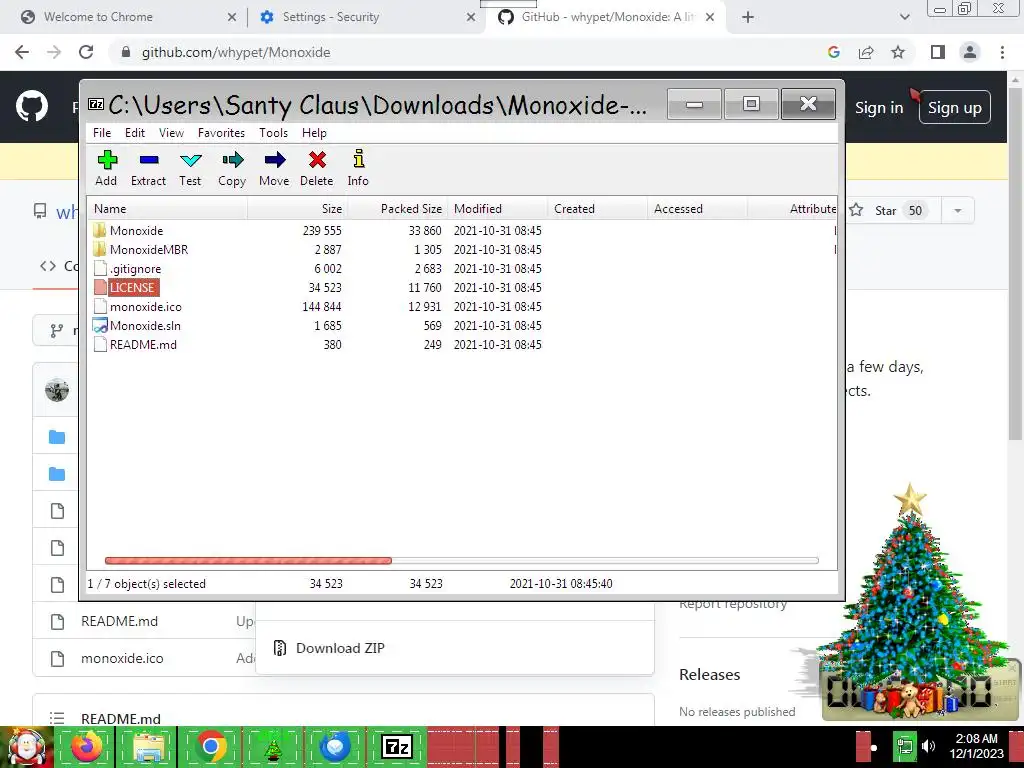This screenshot has height=768, width=1024.
Task: Close the Welcome to Chrome tab
Action: point(232,17)
